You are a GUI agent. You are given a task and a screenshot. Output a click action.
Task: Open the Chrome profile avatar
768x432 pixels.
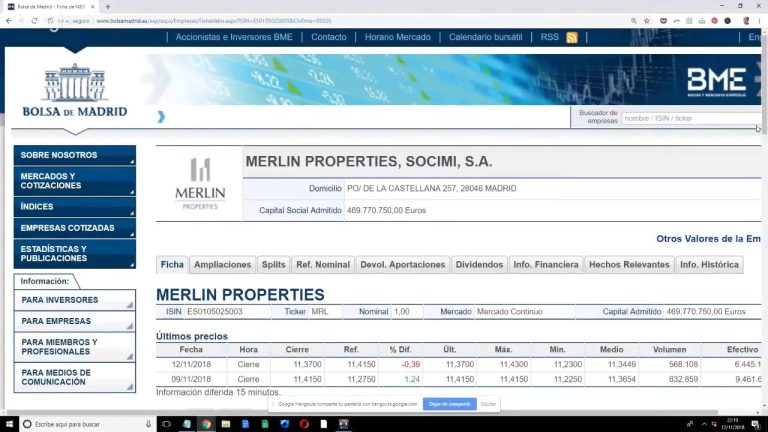tap(746, 21)
